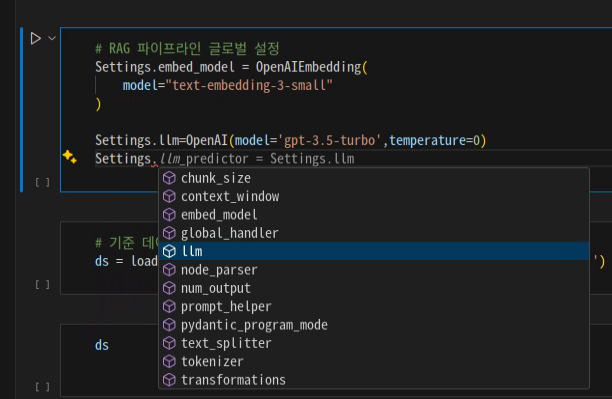Viewport: 612px width, 399px height.
Task: Select node_parser completion
Action: point(374,270)
